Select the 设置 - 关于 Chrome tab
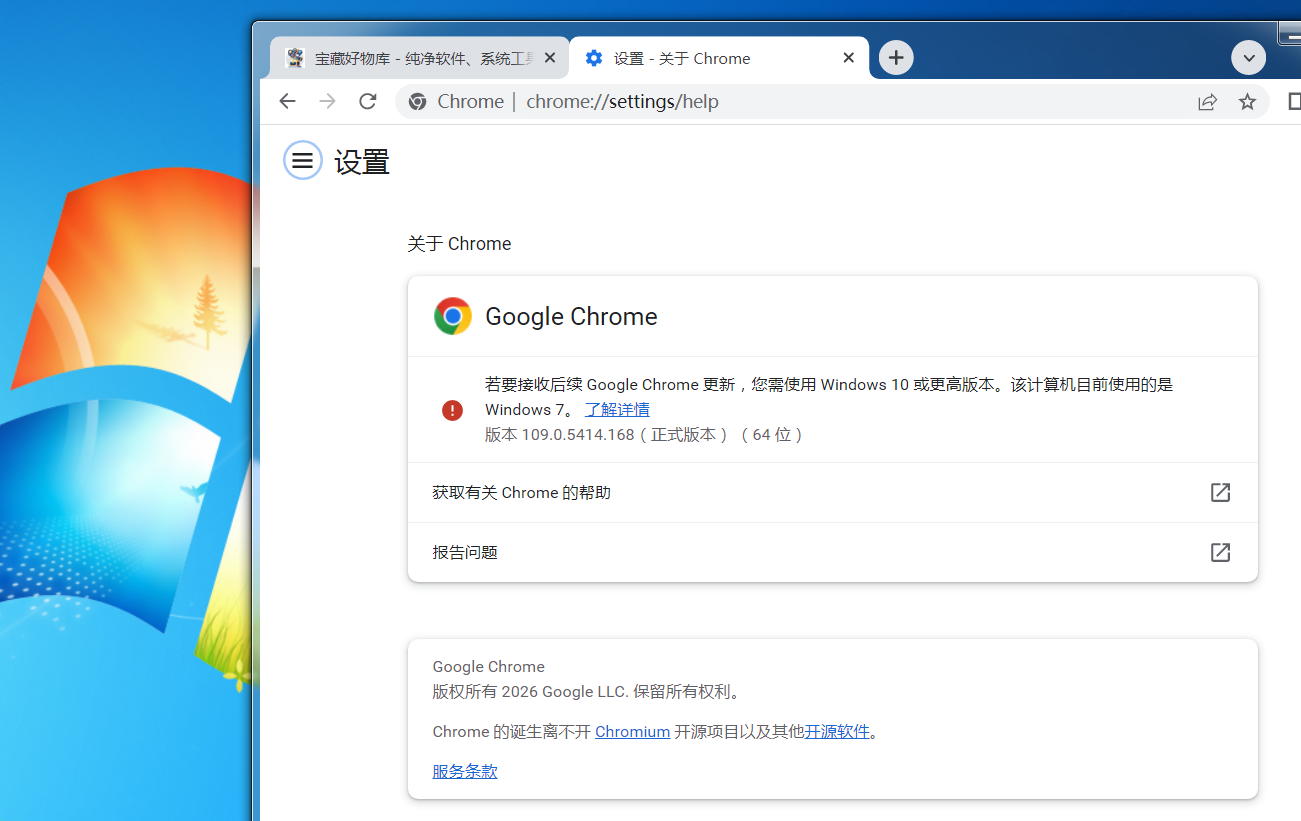 [x=719, y=58]
